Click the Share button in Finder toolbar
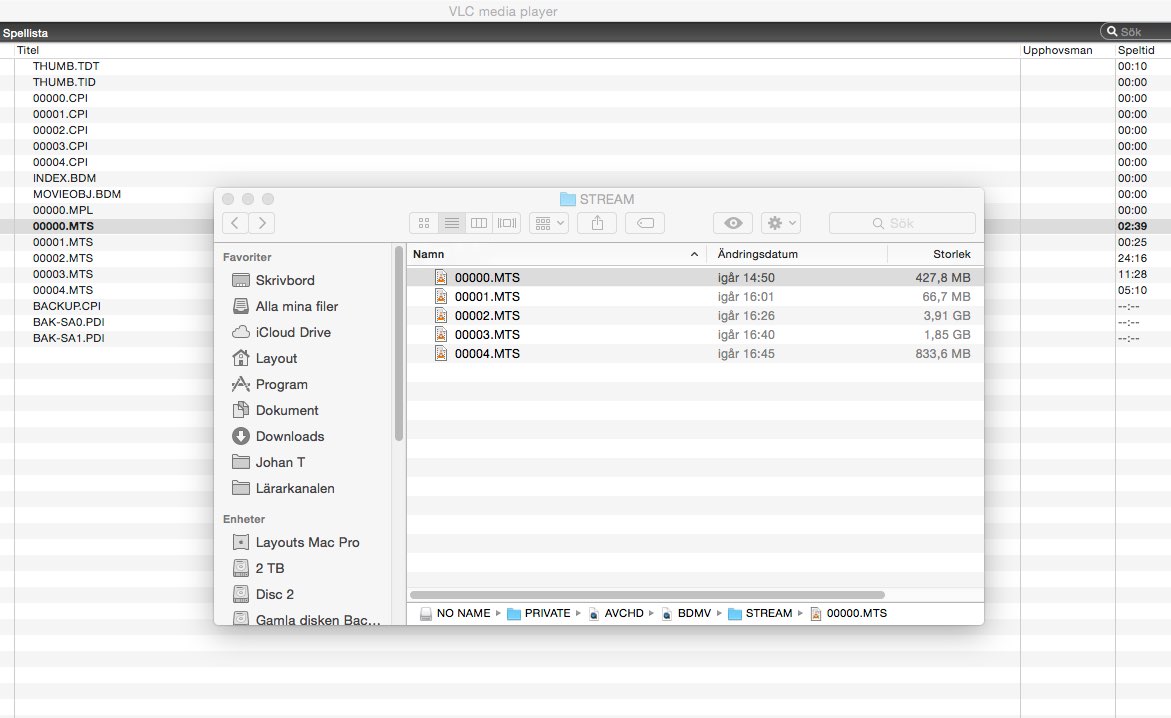Screen dimensions: 1171x718 pyautogui.click(x=597, y=223)
